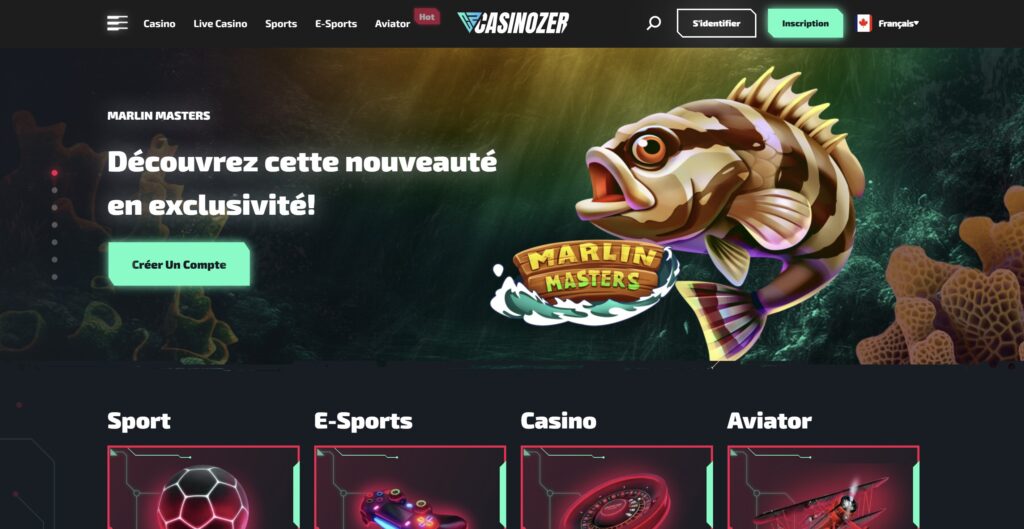Open the hamburger menu icon

click(118, 23)
